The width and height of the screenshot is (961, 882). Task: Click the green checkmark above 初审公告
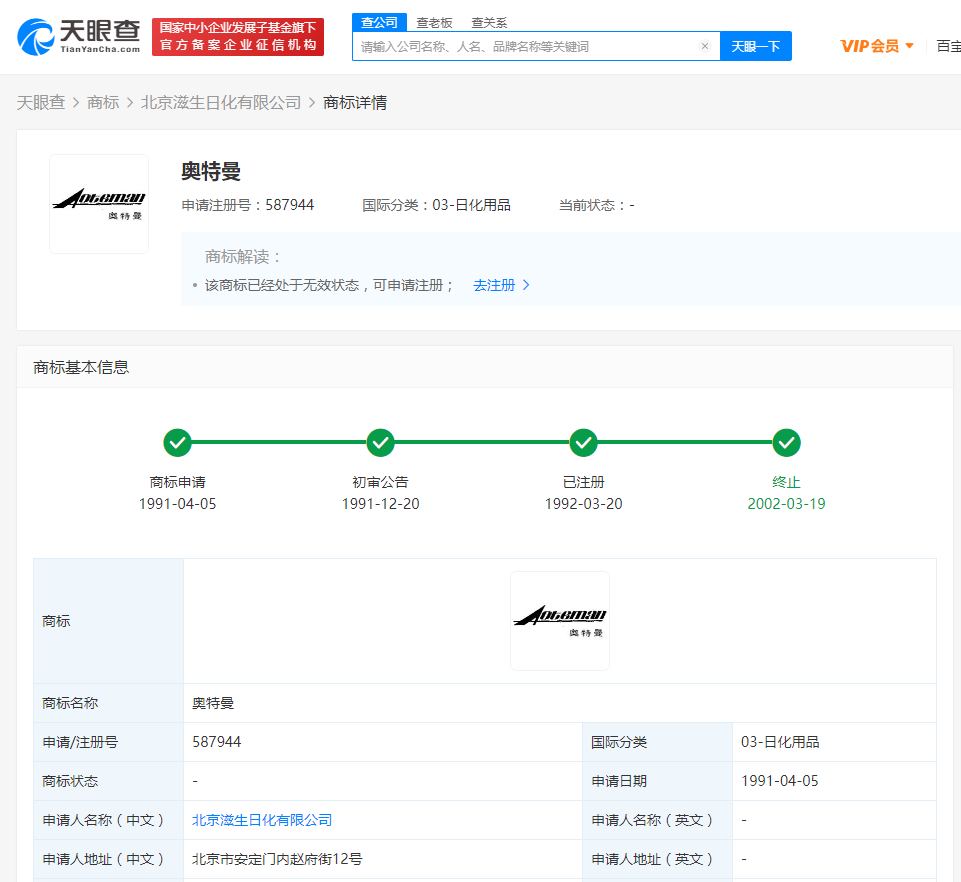380,442
